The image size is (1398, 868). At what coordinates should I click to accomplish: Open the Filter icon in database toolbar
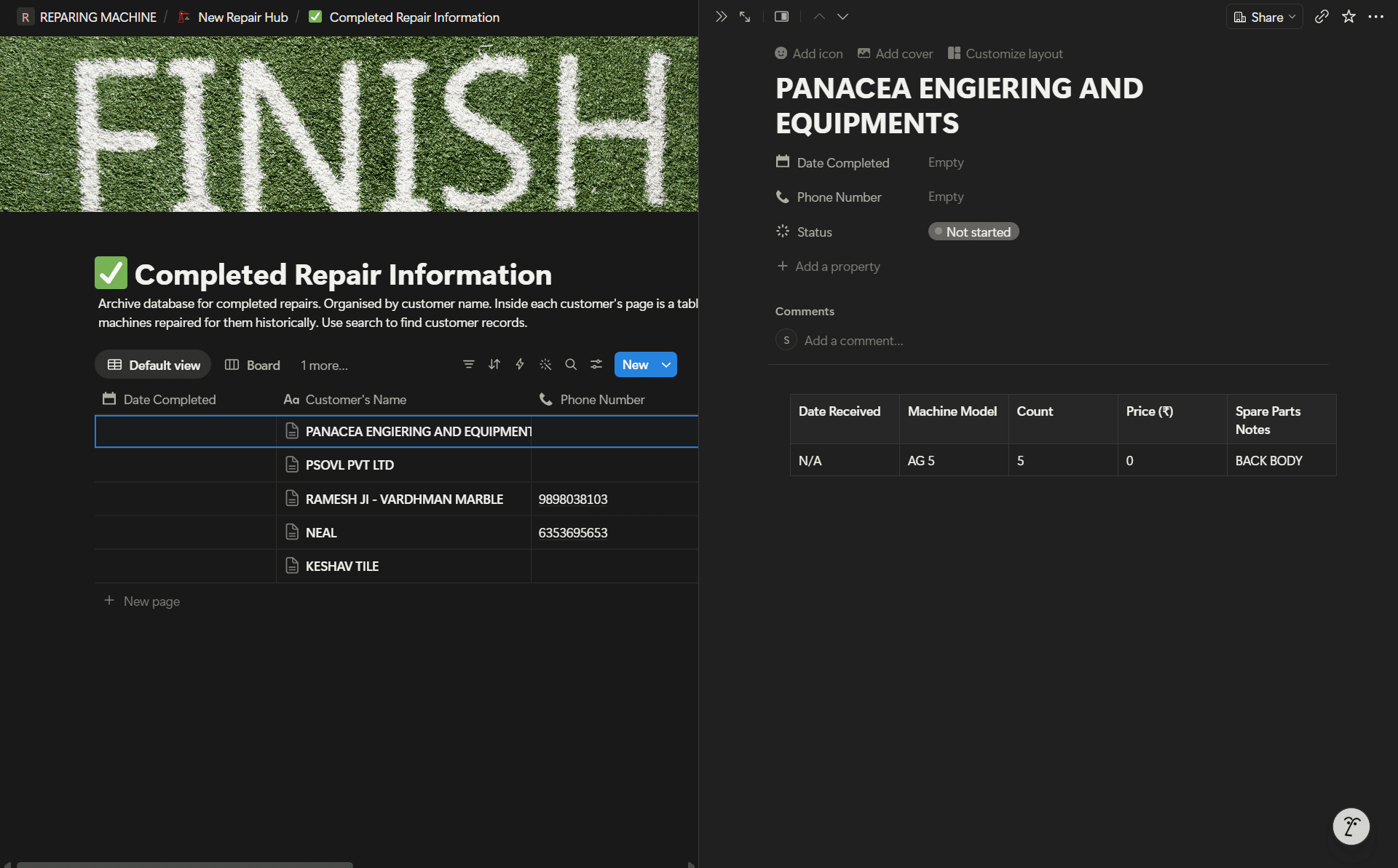[x=469, y=365]
